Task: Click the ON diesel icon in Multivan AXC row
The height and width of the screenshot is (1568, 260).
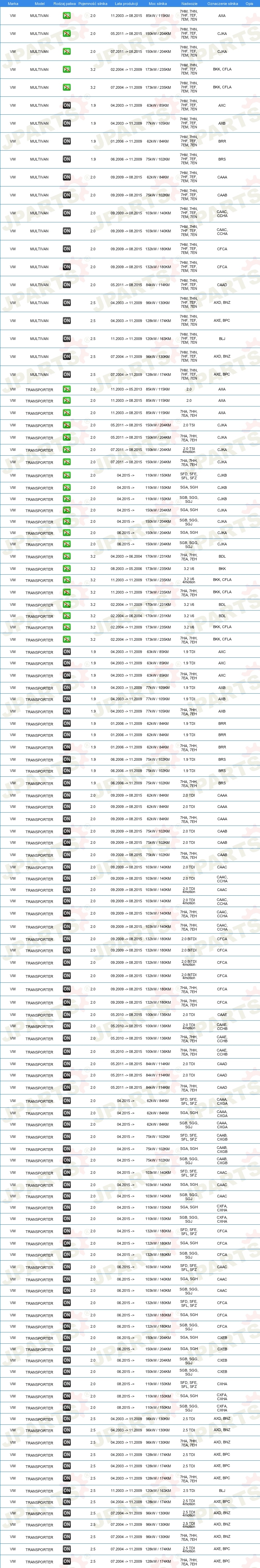Action: pos(66,105)
